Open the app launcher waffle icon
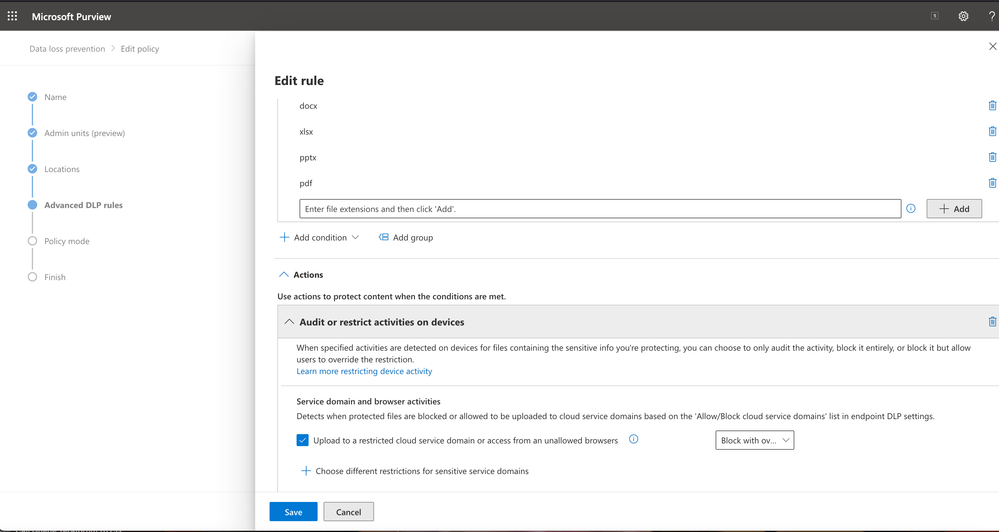Screen dimensions: 999x532 pos(12,16)
